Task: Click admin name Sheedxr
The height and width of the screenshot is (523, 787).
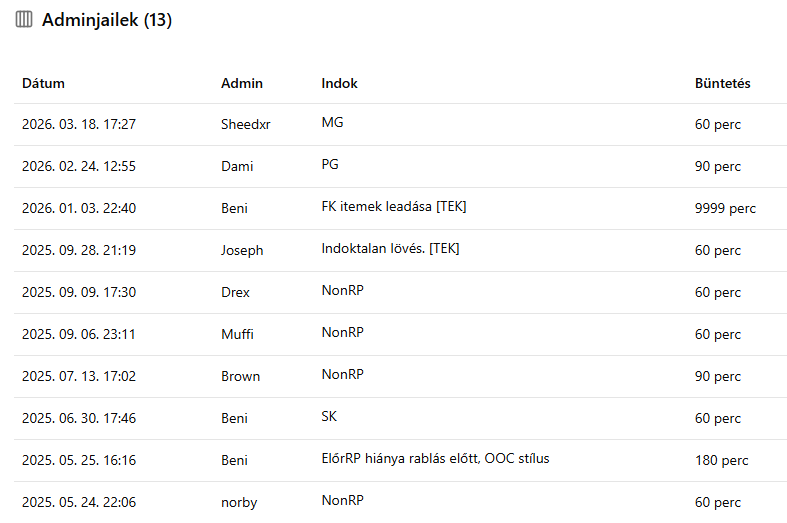Action: (x=246, y=125)
